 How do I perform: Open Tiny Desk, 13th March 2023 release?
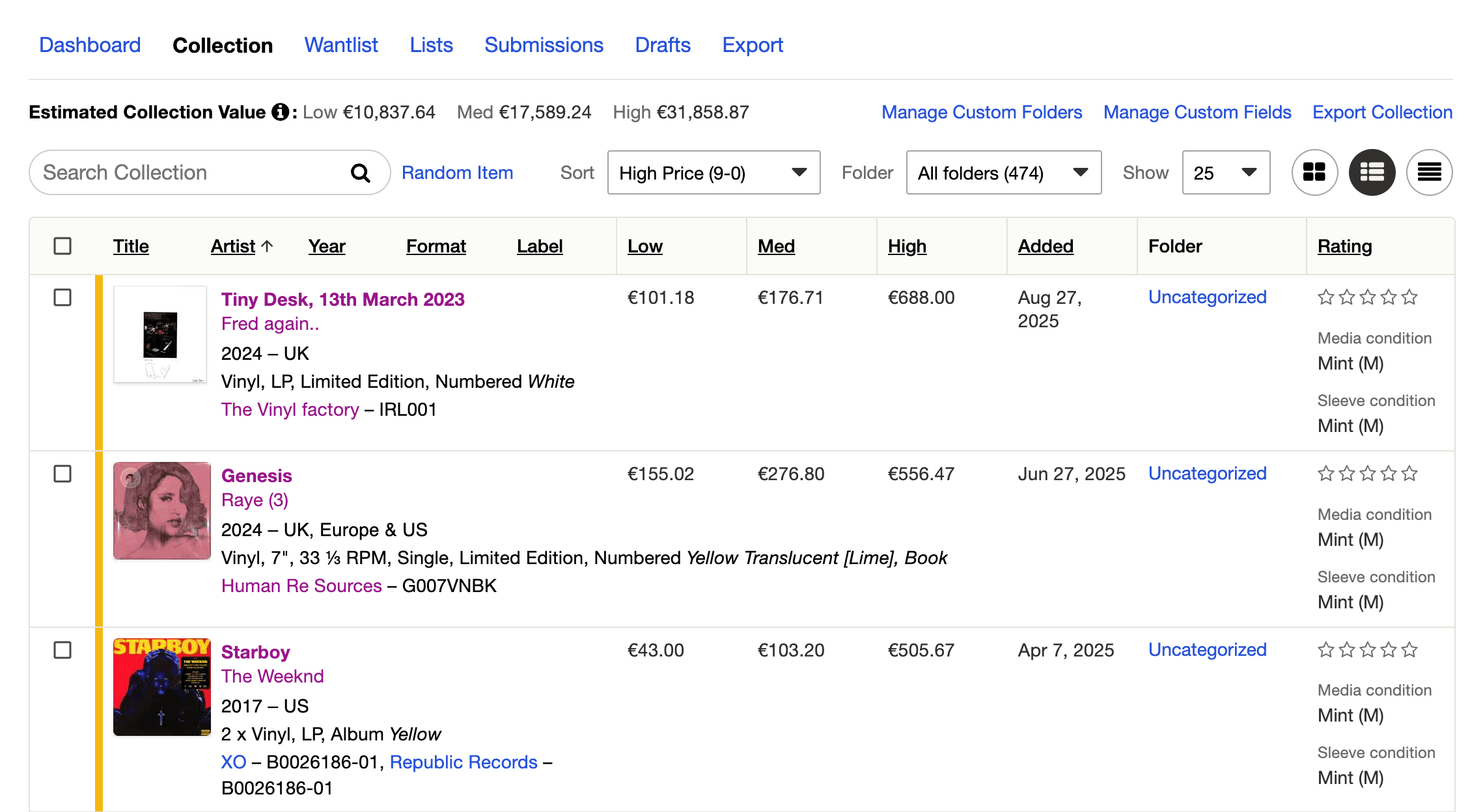tap(342, 299)
